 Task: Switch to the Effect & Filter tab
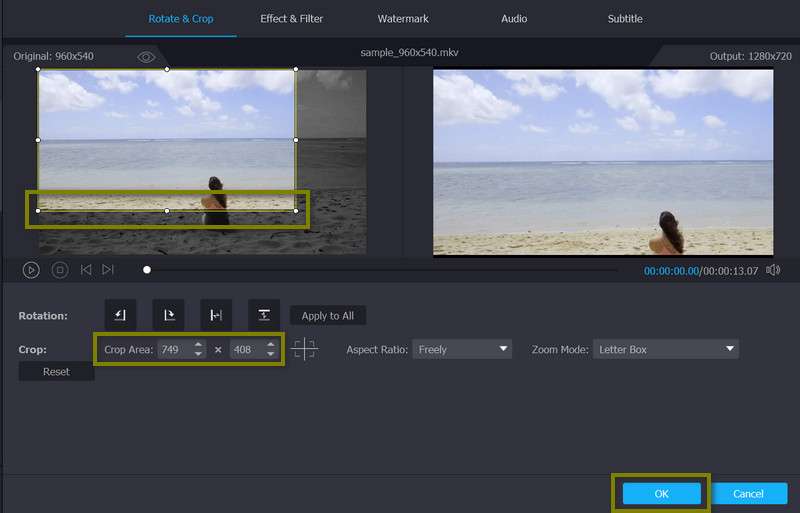(293, 19)
